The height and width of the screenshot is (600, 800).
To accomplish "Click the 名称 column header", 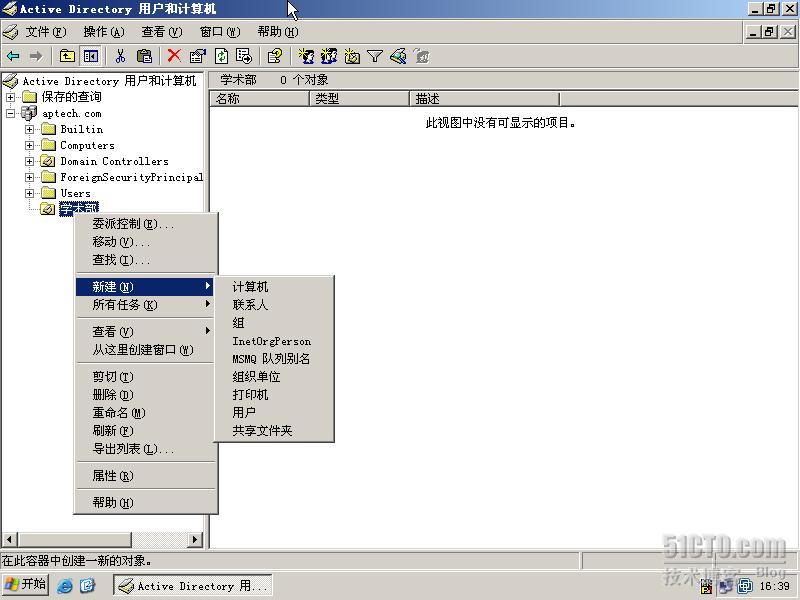I will 260,98.
